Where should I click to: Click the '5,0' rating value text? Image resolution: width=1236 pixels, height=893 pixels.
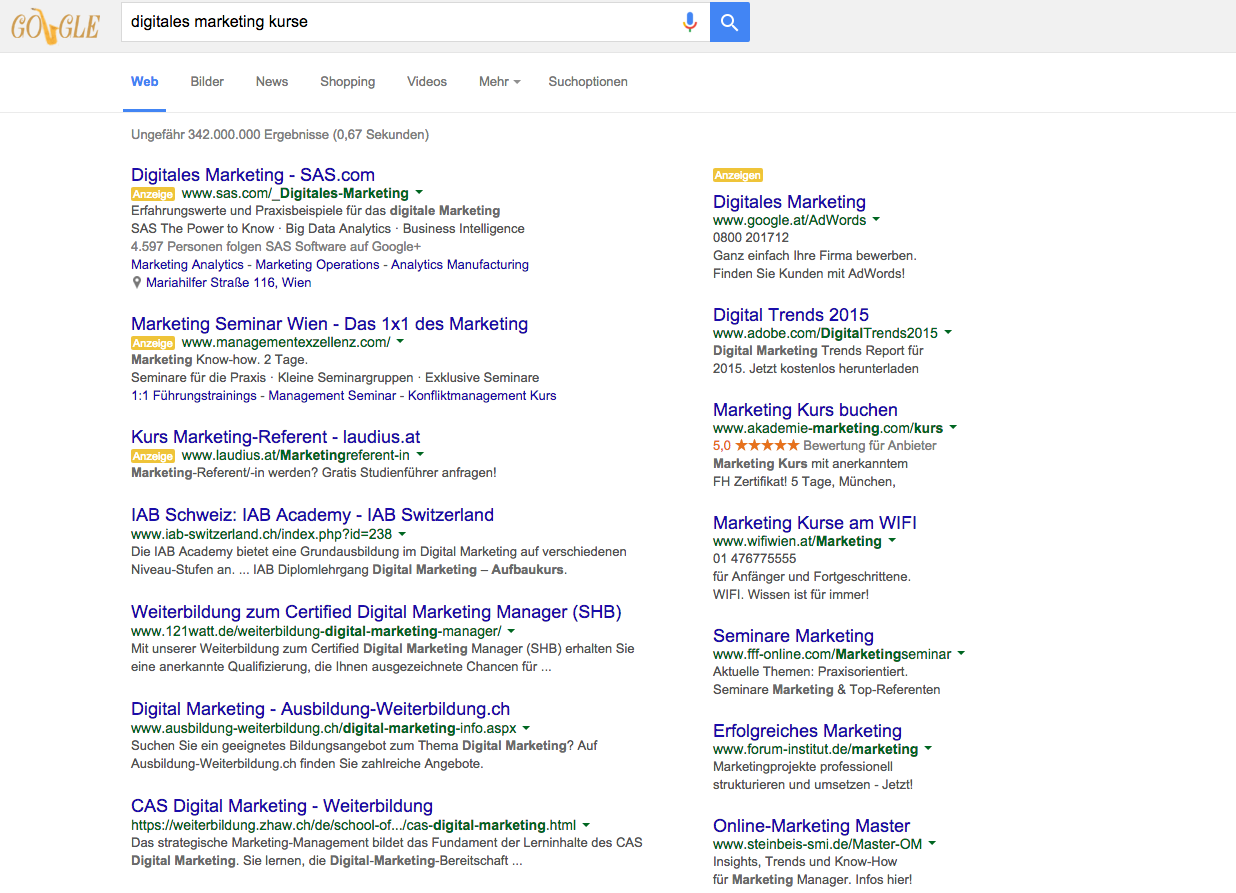(722, 446)
